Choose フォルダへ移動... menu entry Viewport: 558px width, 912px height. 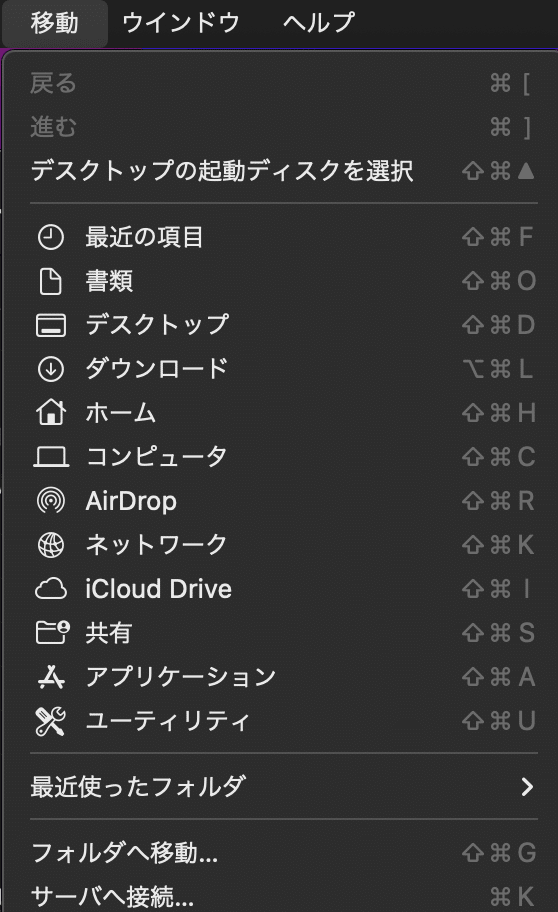(x=284, y=853)
